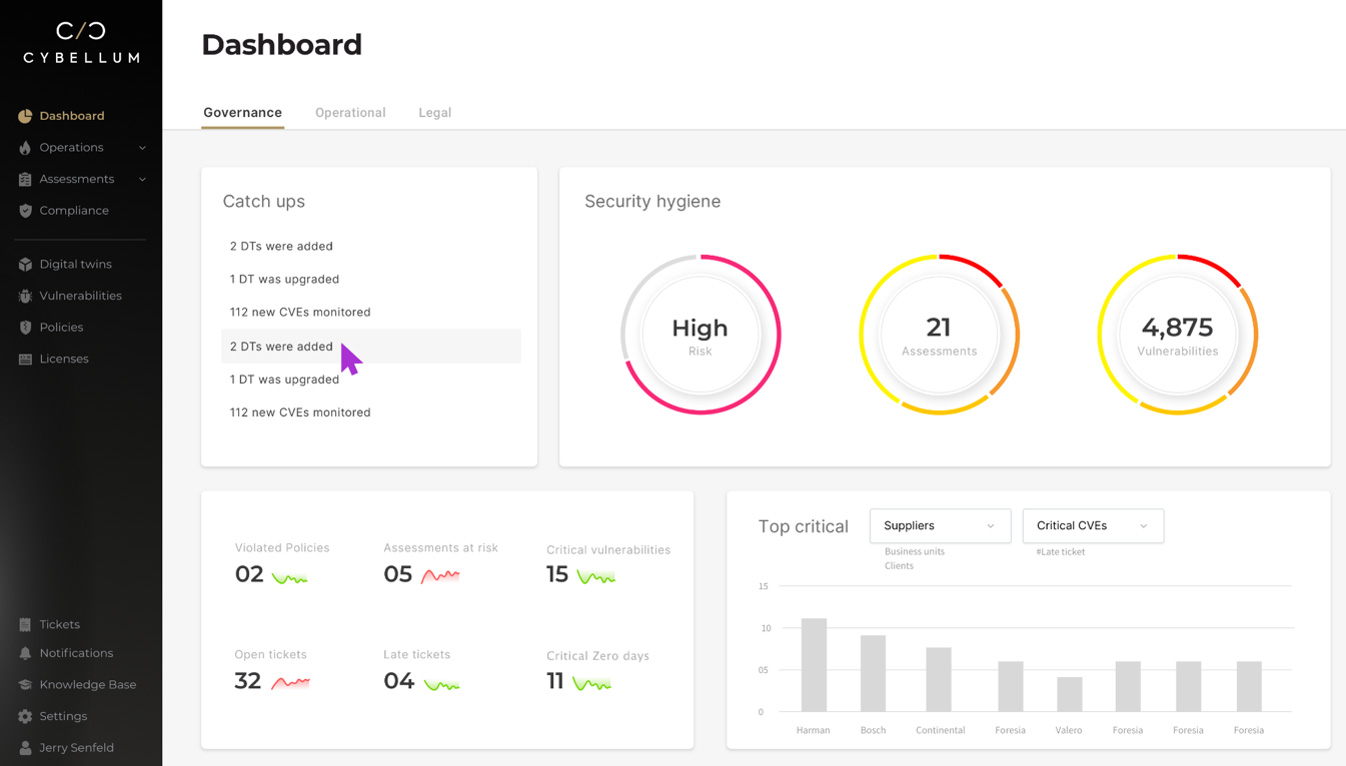Switch to the Legal tab
Viewport: 1346px width, 766px height.
pyautogui.click(x=435, y=113)
